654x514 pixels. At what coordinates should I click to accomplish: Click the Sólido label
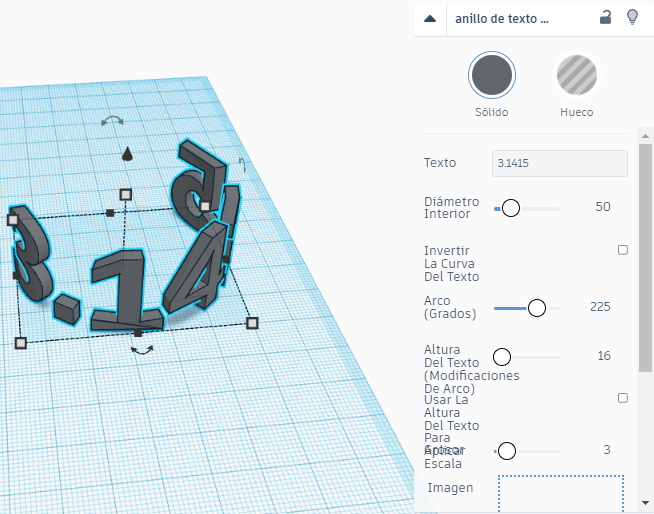491,112
